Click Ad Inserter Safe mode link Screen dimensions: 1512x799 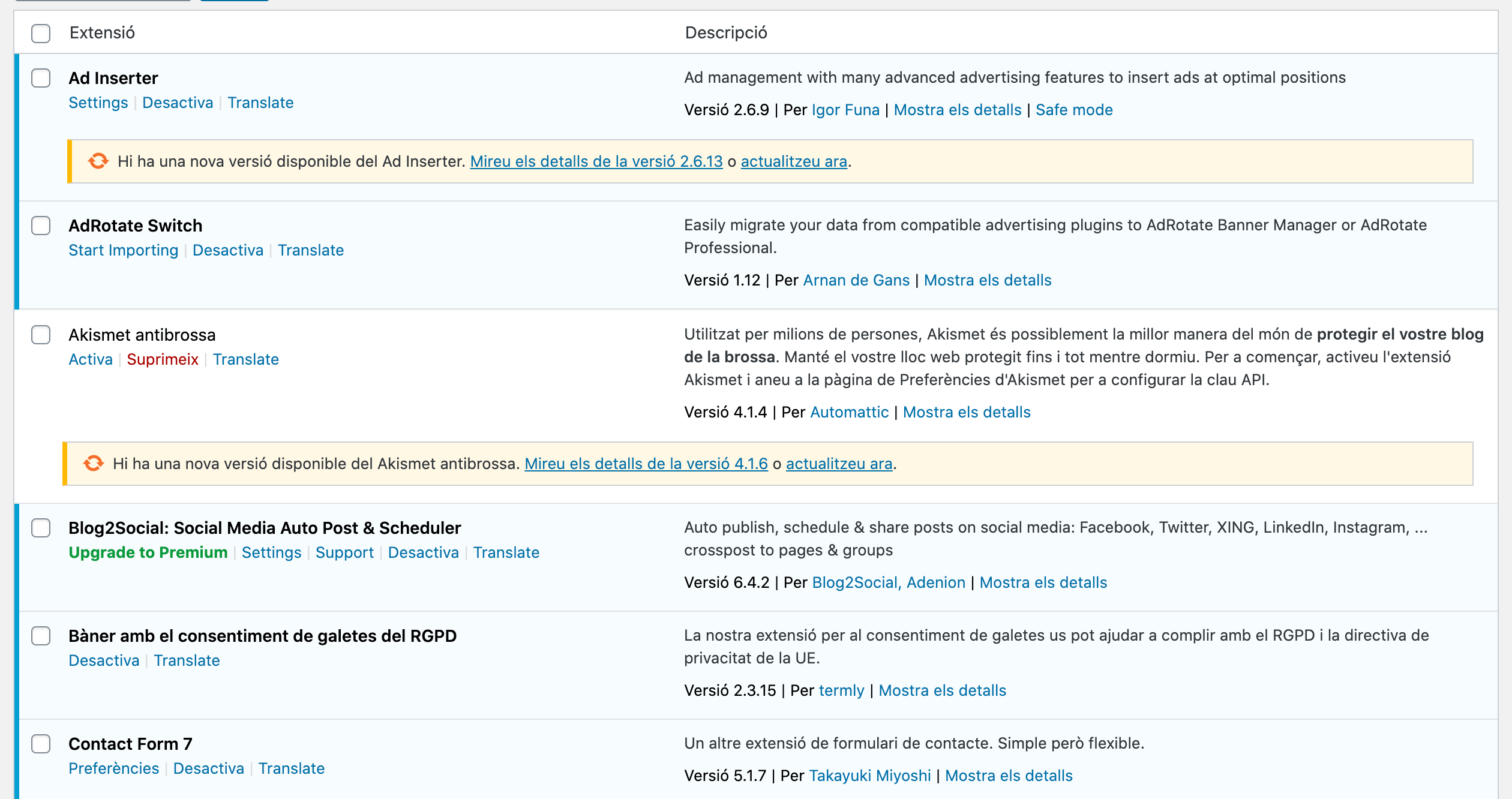pyautogui.click(x=1074, y=110)
